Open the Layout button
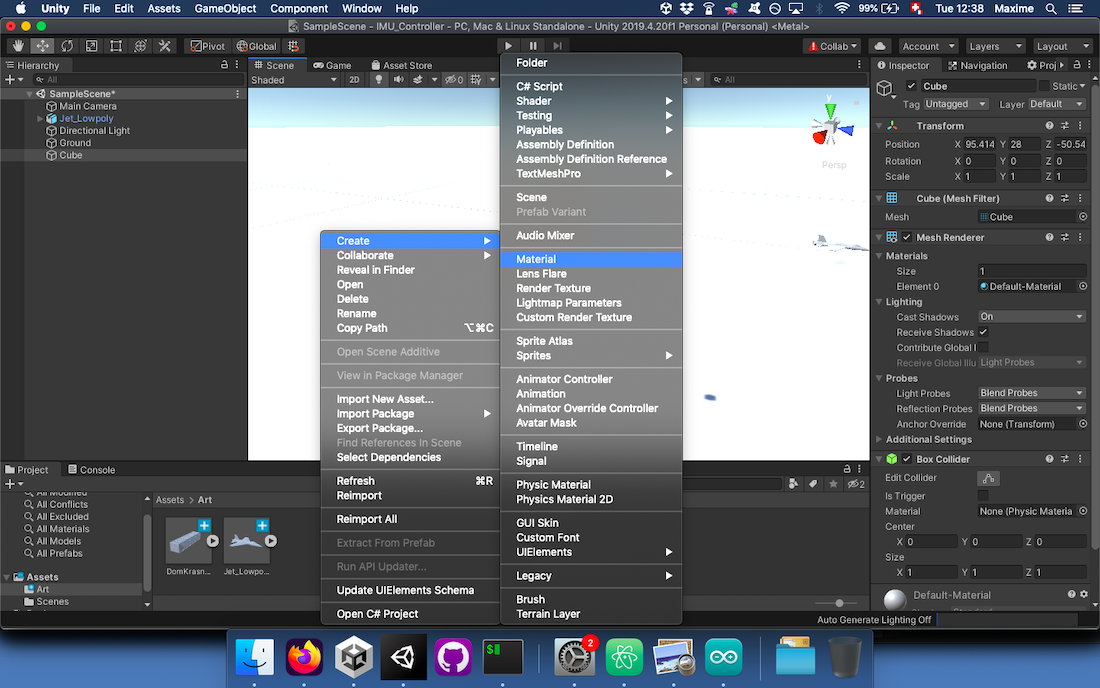1100x688 pixels. (1061, 46)
